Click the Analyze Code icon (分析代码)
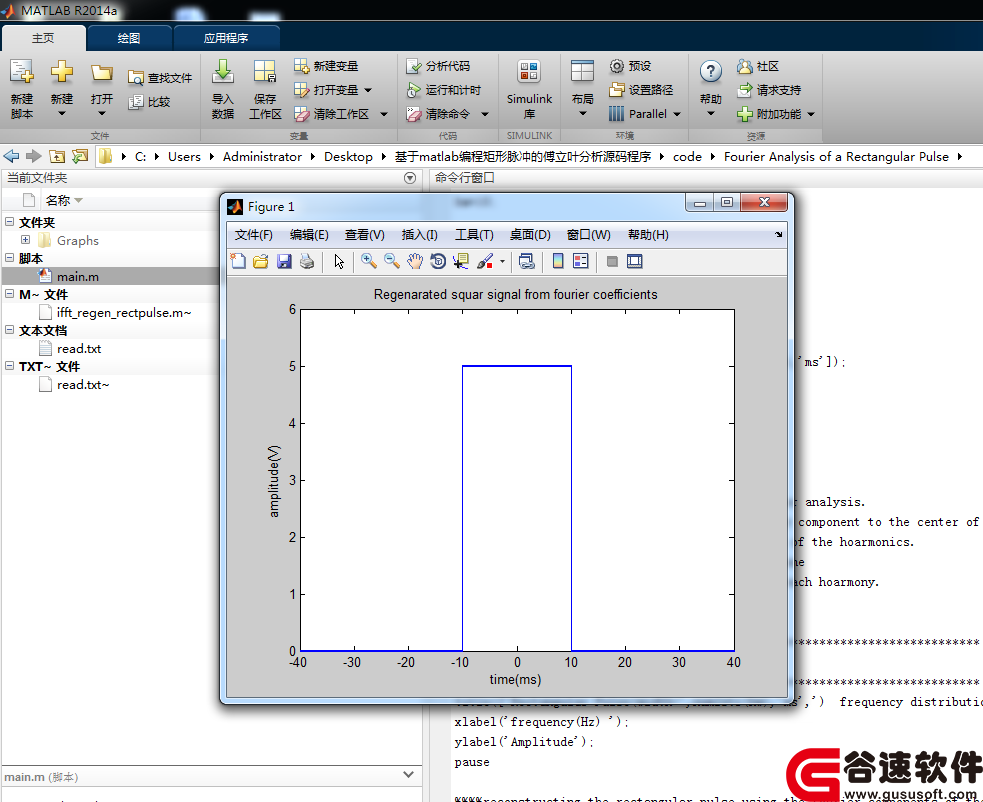The image size is (983, 802). 413,66
